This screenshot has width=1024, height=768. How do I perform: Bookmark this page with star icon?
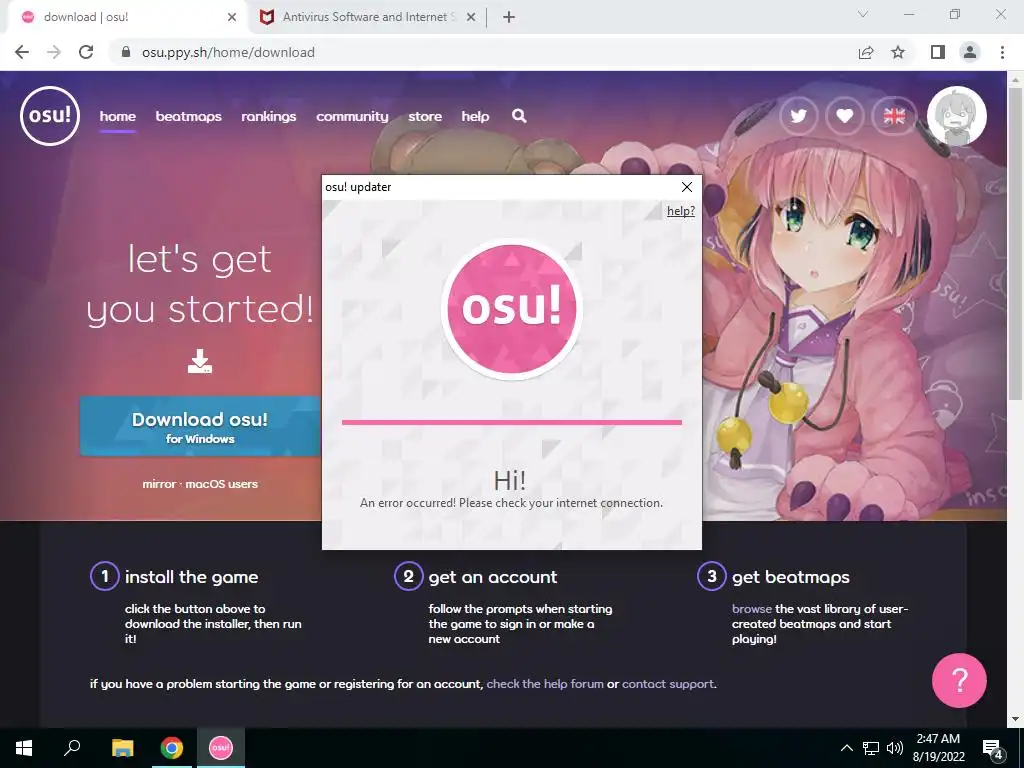click(x=898, y=52)
